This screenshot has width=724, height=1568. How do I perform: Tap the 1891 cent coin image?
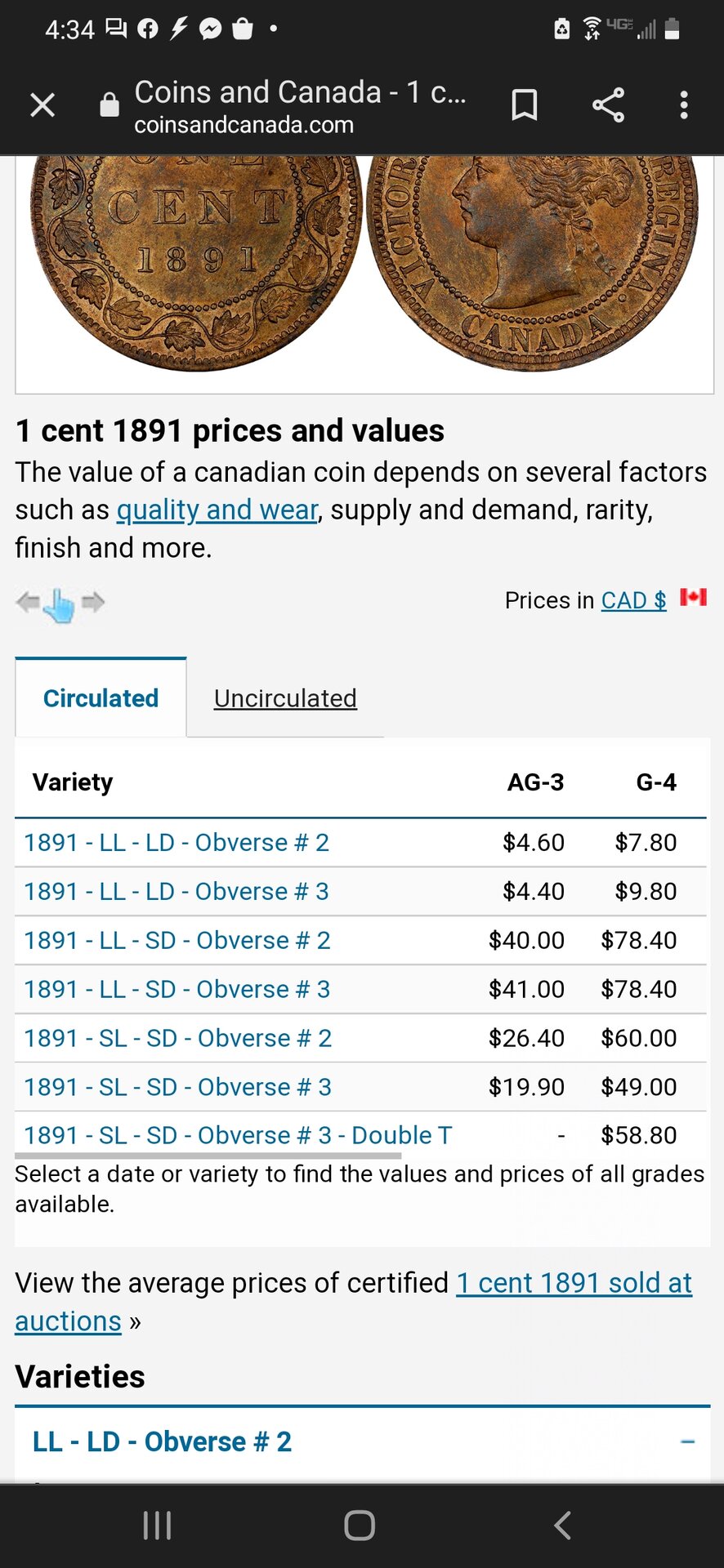point(364,263)
